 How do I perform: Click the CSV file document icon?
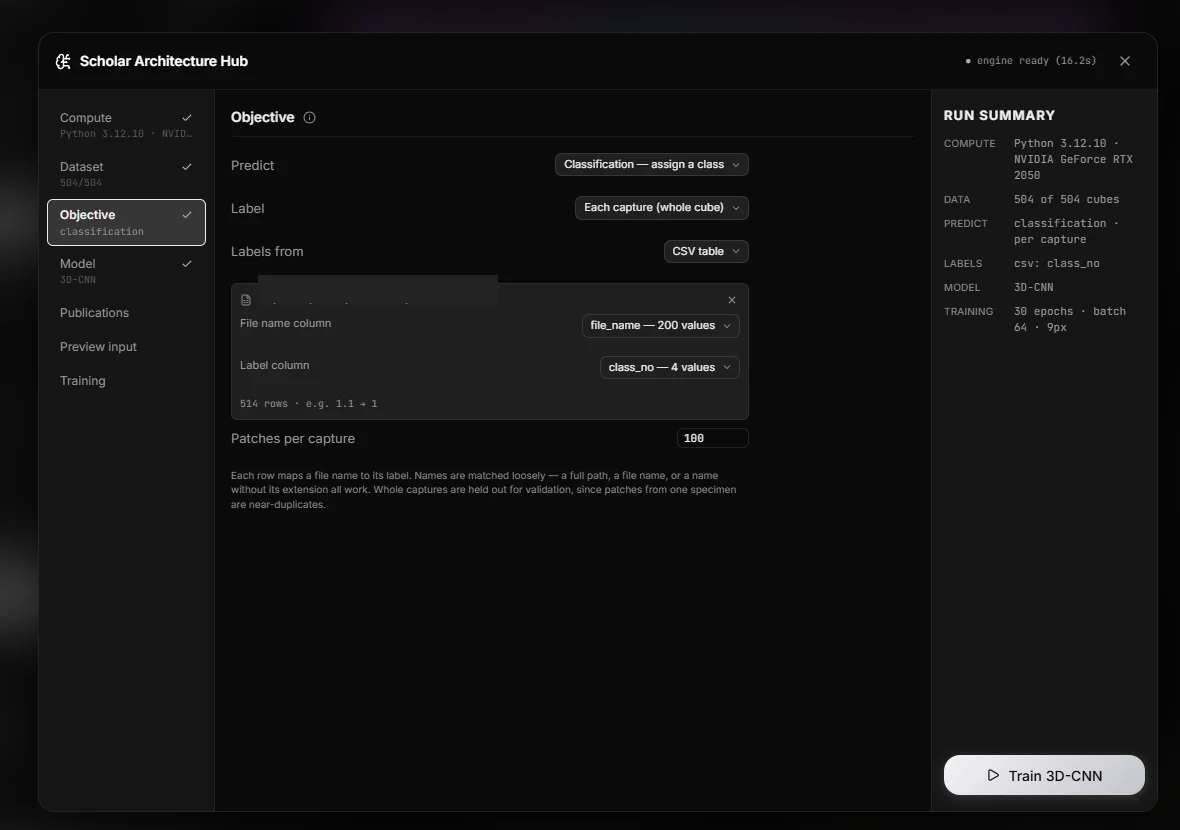pos(246,300)
